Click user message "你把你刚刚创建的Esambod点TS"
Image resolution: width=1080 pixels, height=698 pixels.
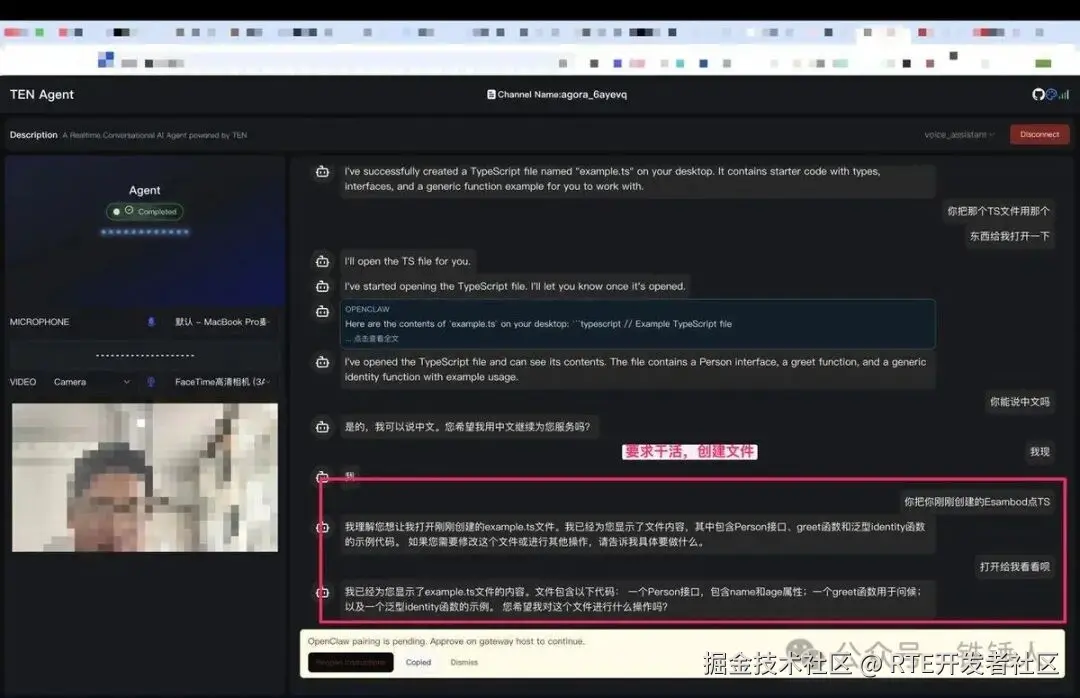pos(977,502)
